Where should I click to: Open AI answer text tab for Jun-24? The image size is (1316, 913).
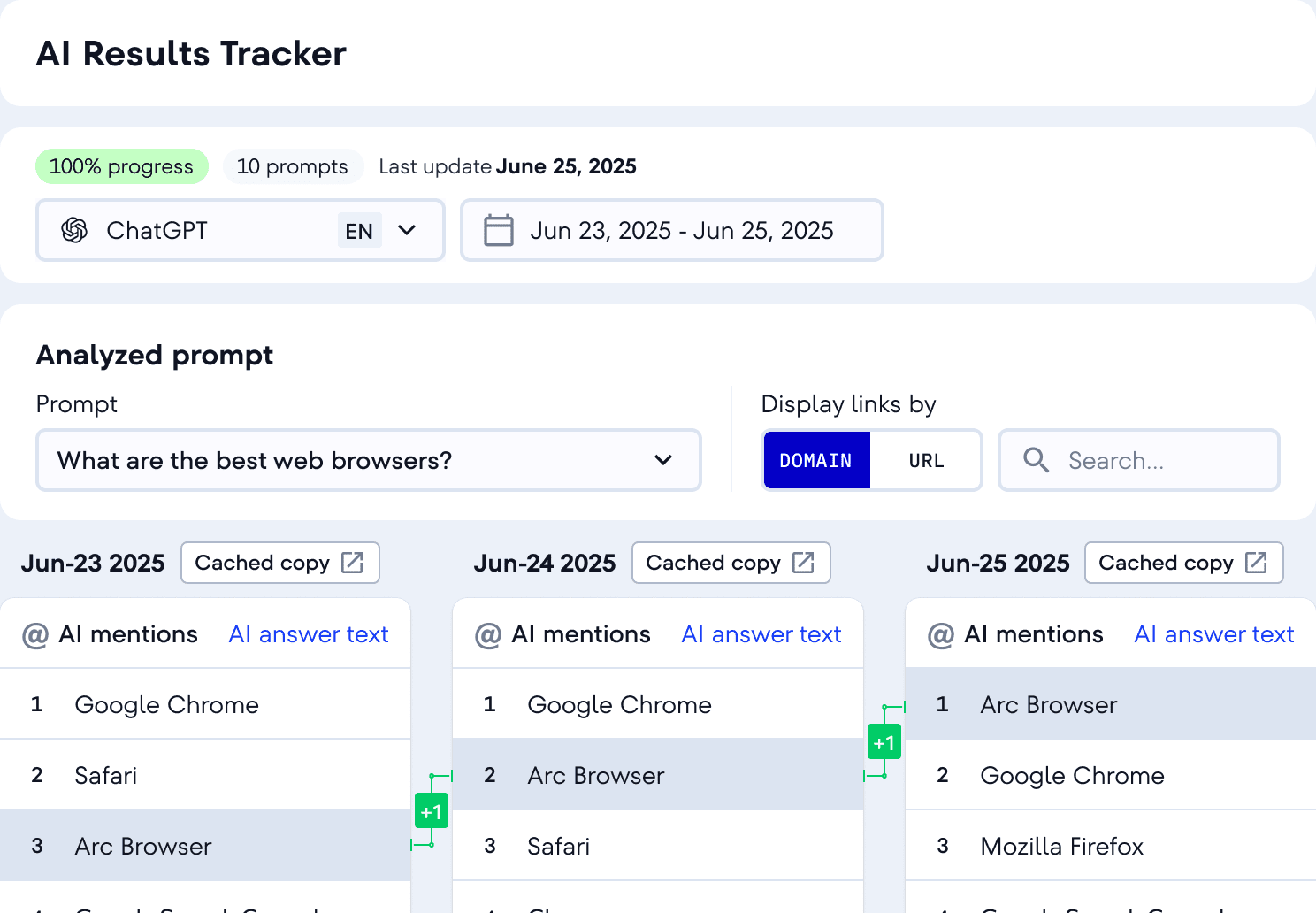tap(761, 634)
